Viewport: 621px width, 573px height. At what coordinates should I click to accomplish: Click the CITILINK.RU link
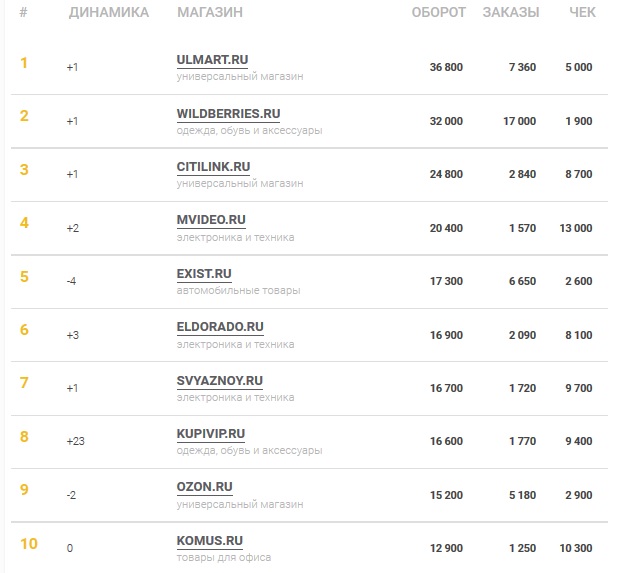coord(213,167)
